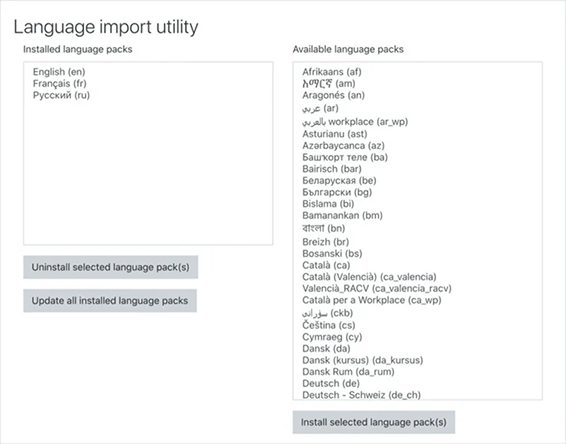This screenshot has height=444, width=566.
Task: Pick Cymraeg (cy) in available packs
Action: [332, 337]
